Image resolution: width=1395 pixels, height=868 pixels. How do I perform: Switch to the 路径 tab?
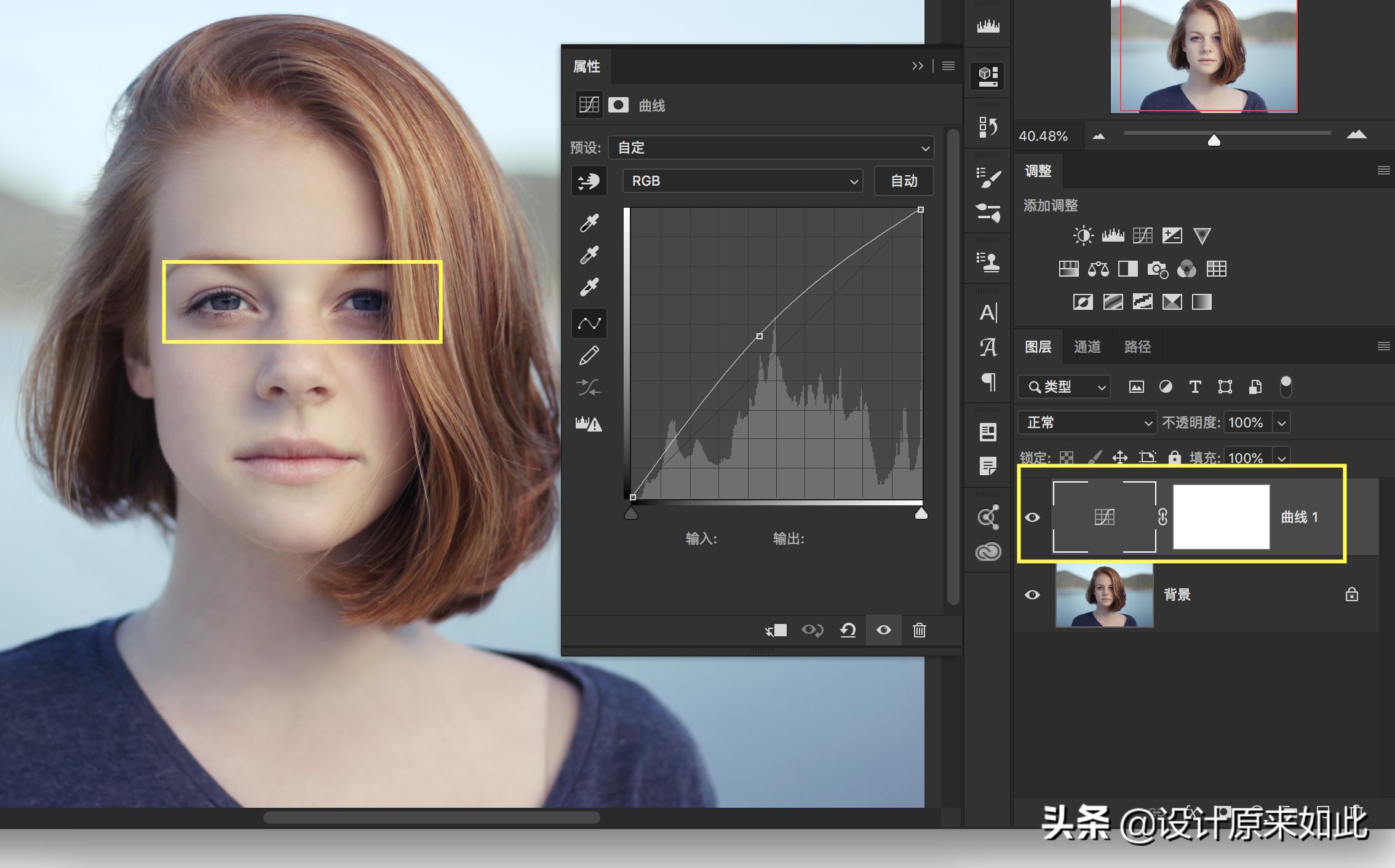pyautogui.click(x=1137, y=347)
